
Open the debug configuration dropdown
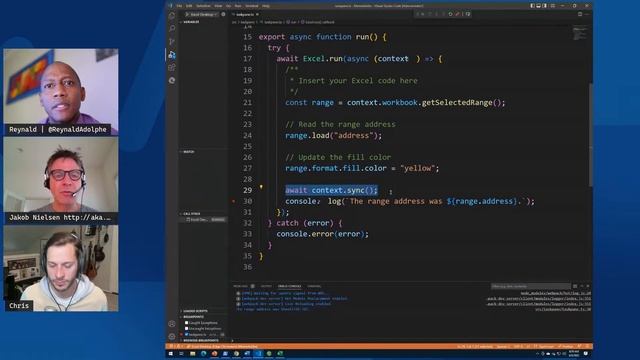pos(203,14)
